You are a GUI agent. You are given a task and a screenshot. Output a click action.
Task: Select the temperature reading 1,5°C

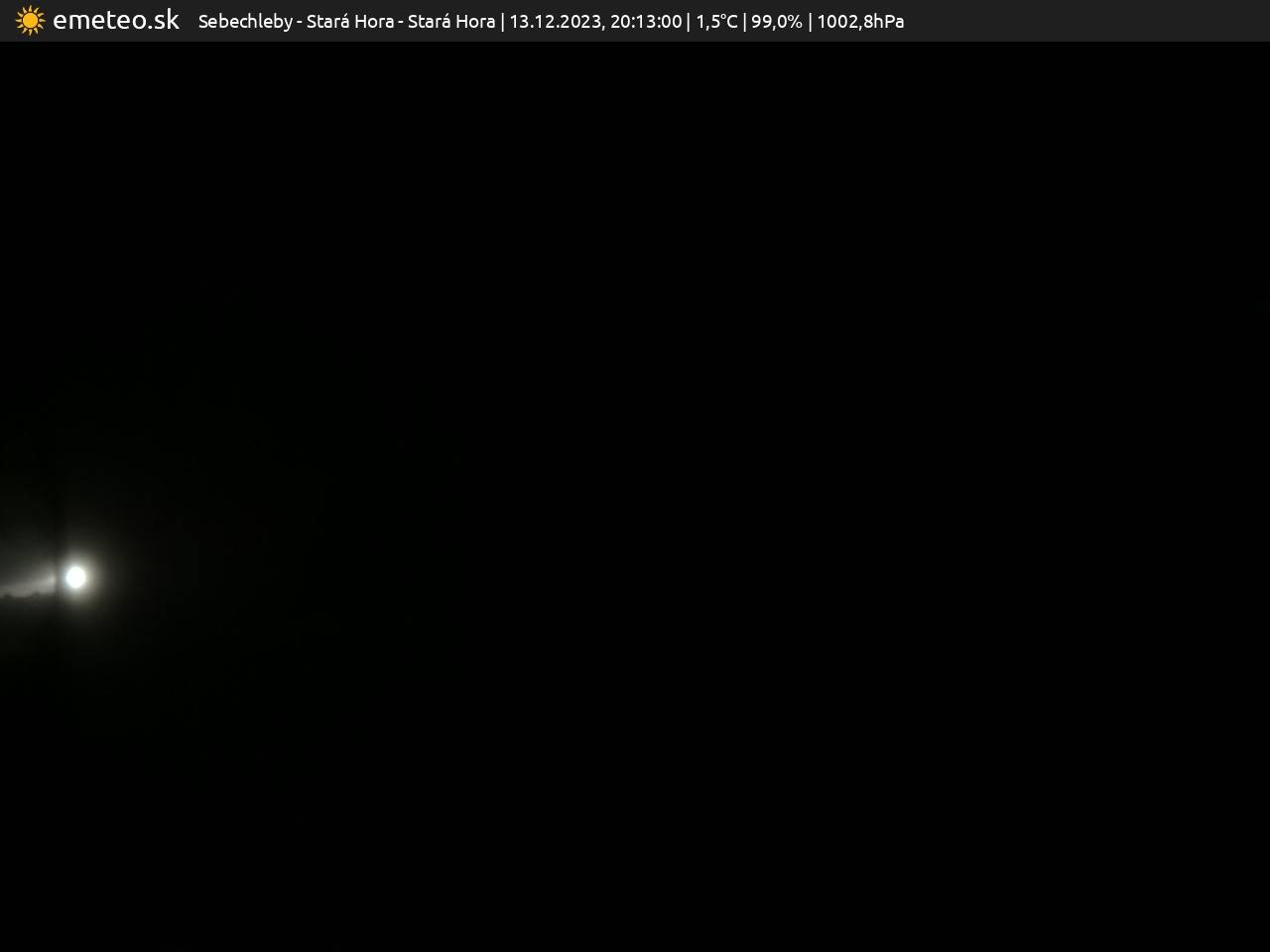[716, 22]
